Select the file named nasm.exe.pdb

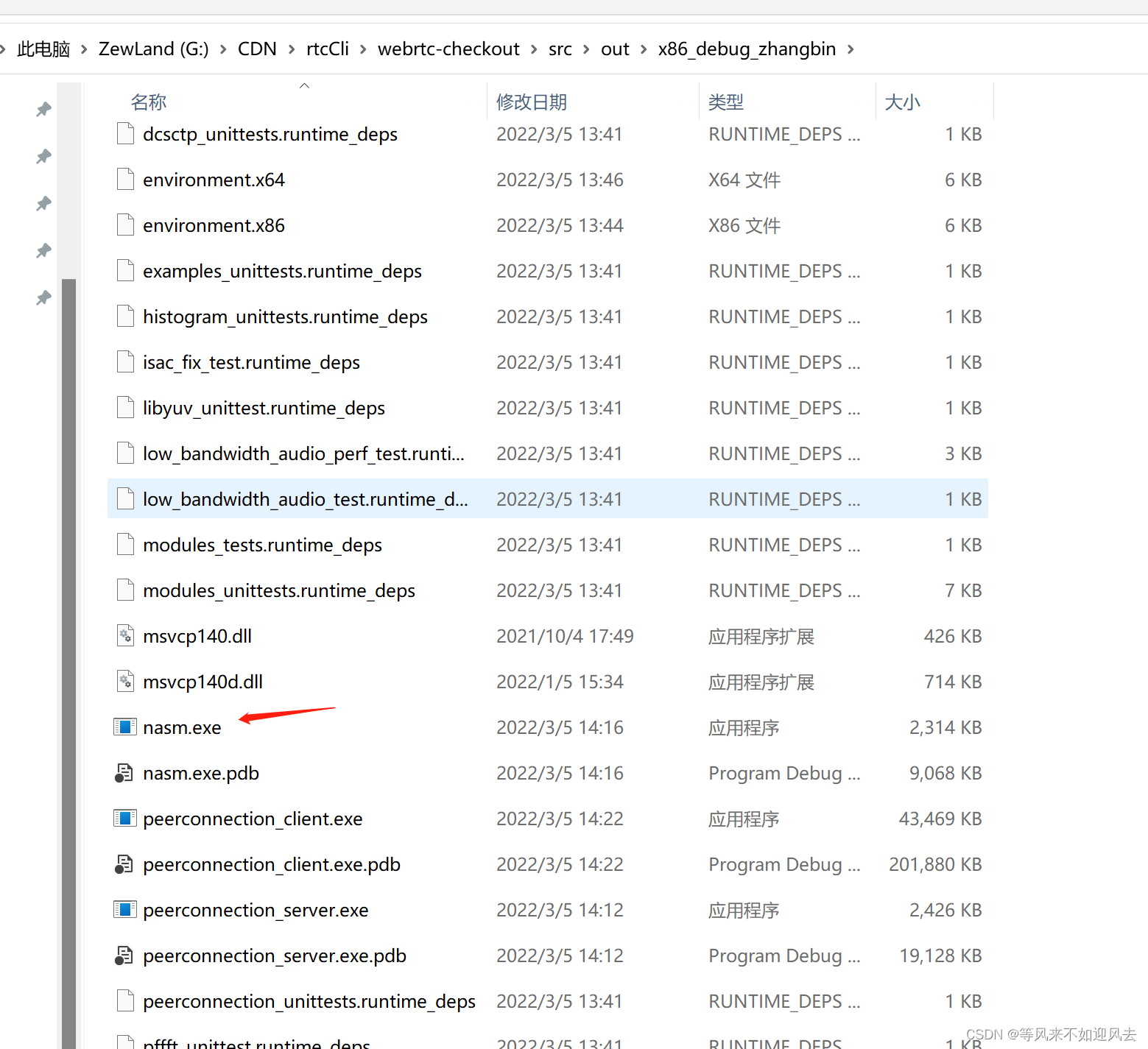coord(201,773)
